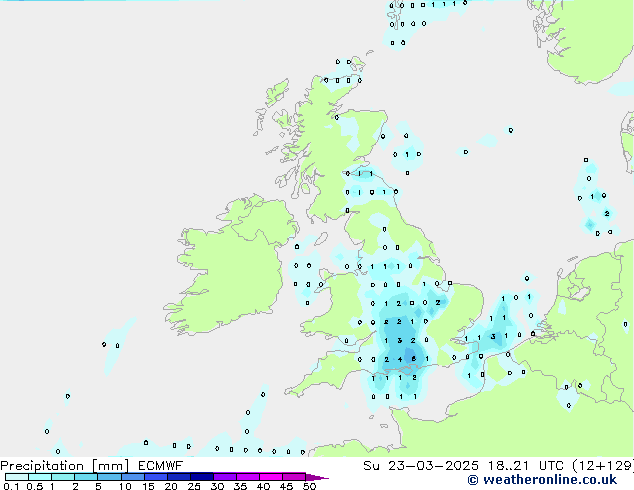The image size is (634, 490).
Task: Click the '35' legend scale label
Action: click(240, 486)
